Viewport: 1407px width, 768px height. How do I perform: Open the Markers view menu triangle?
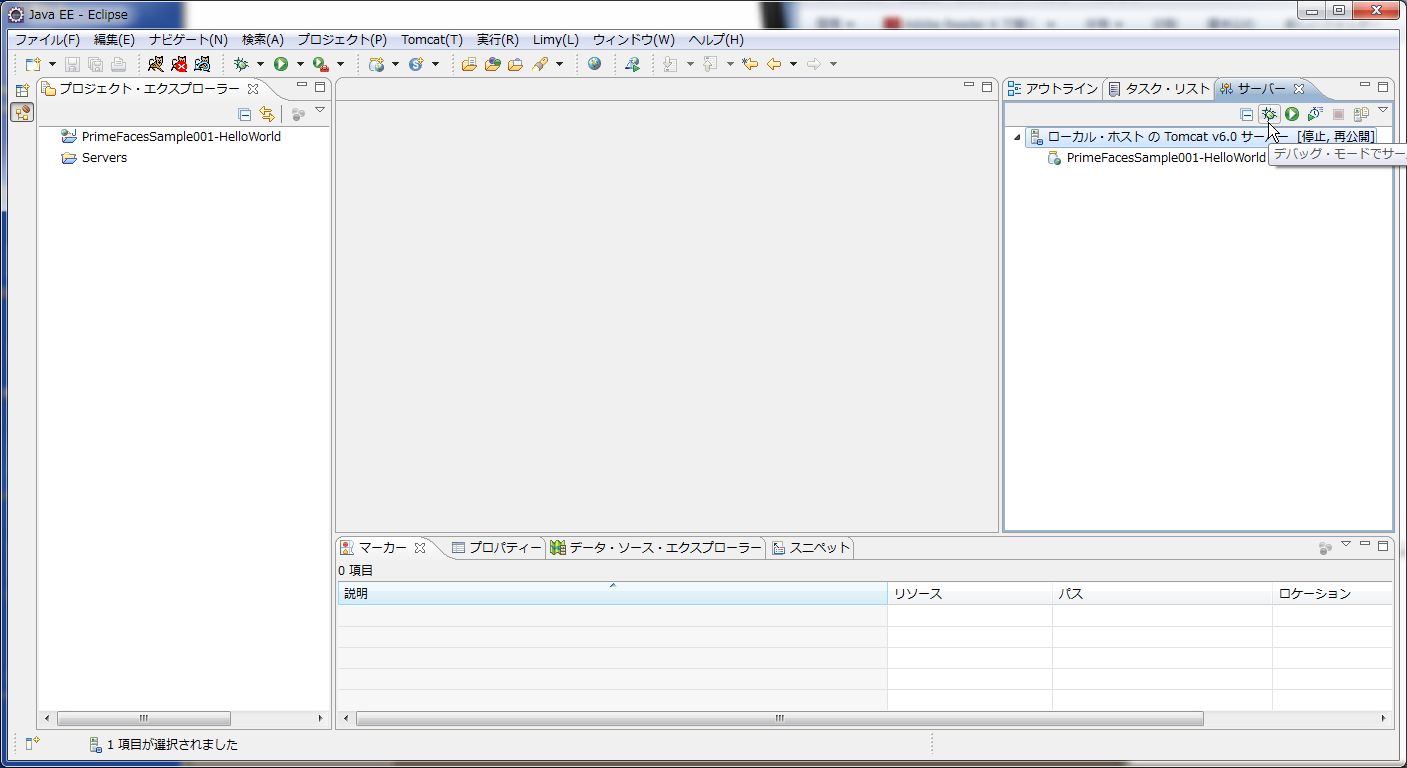[1346, 545]
